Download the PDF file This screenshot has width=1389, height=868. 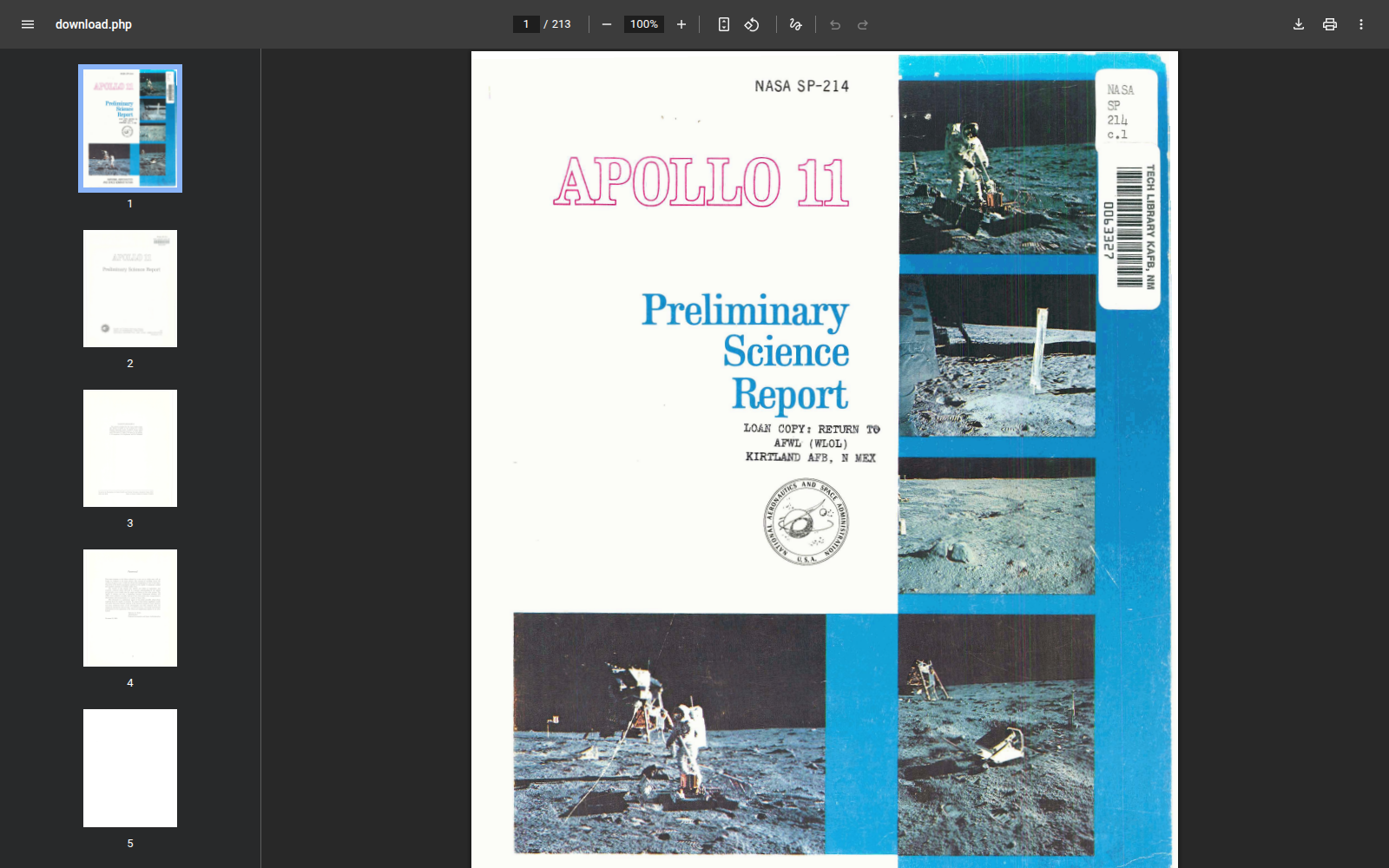[1299, 24]
